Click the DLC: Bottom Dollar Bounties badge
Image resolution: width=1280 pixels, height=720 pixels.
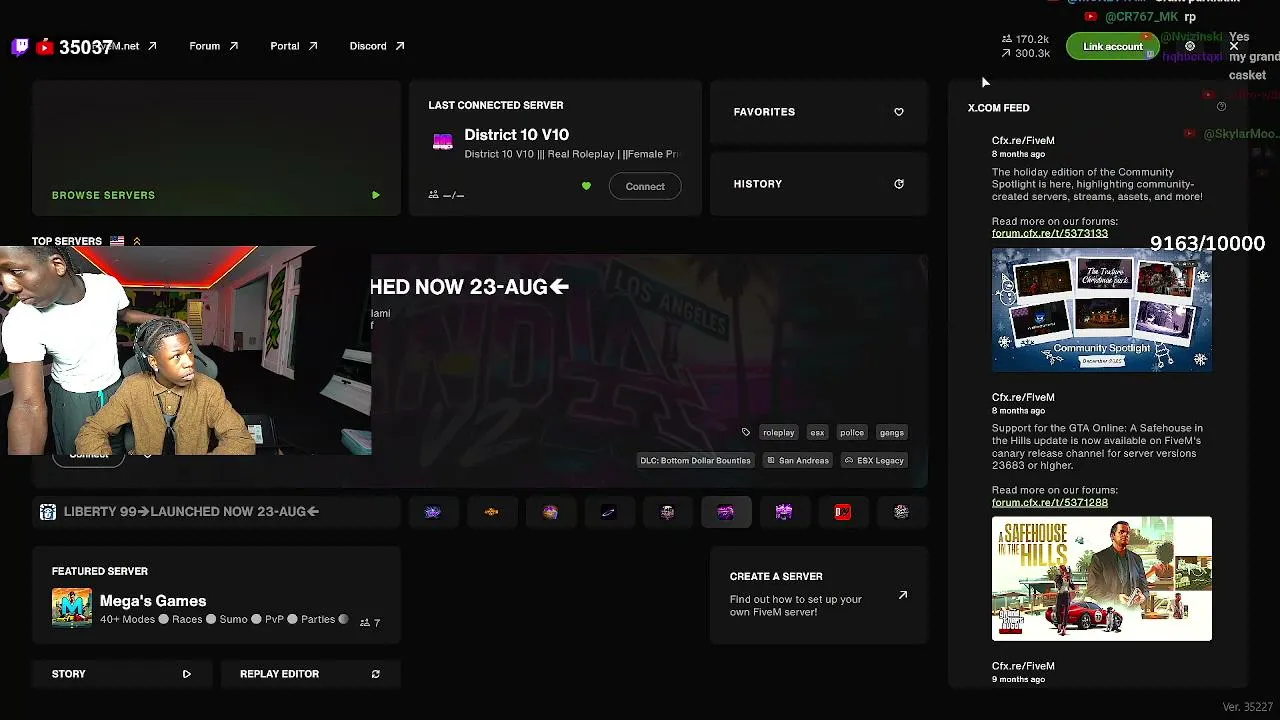point(695,461)
